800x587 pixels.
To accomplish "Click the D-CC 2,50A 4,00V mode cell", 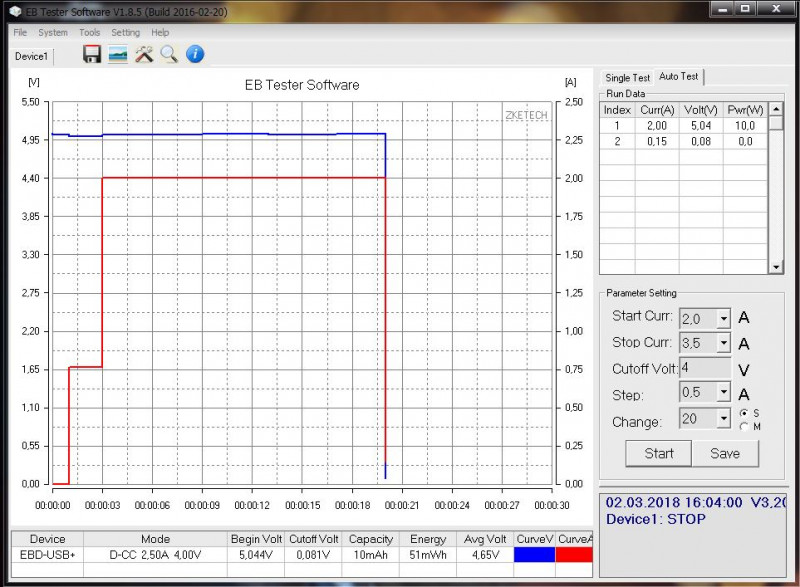I will 155,554.
